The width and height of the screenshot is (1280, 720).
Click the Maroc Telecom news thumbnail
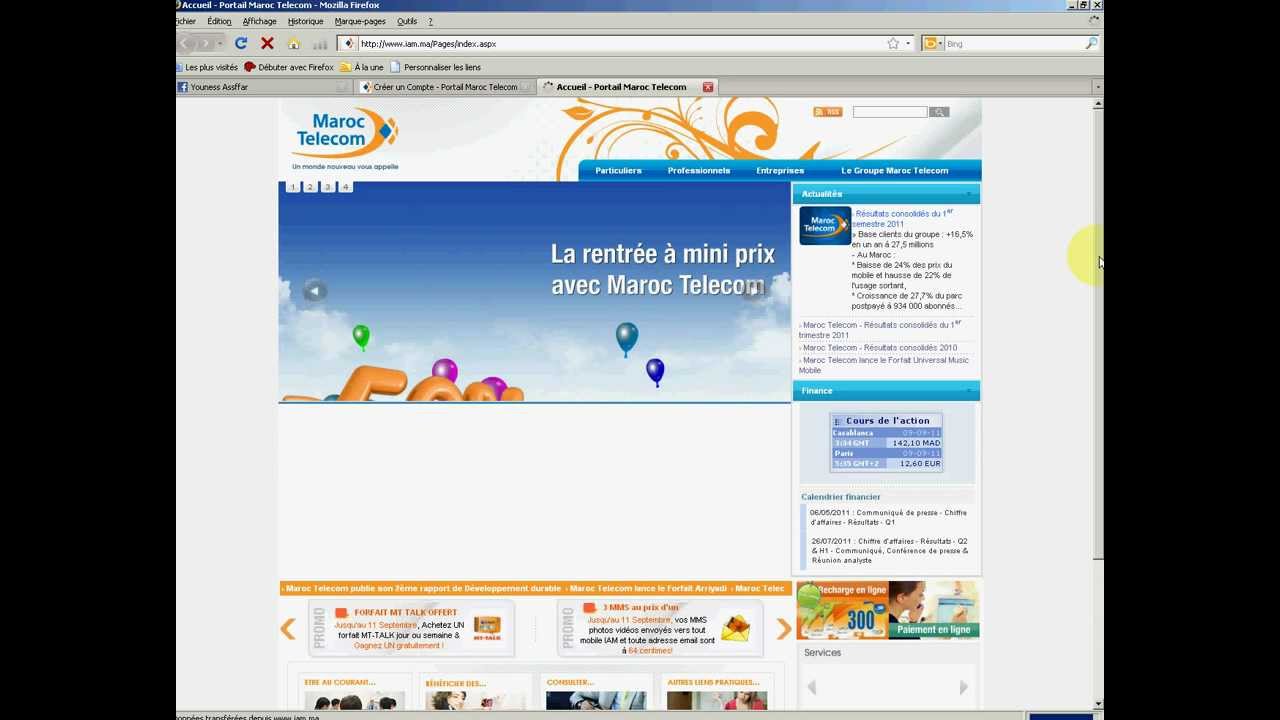[824, 225]
